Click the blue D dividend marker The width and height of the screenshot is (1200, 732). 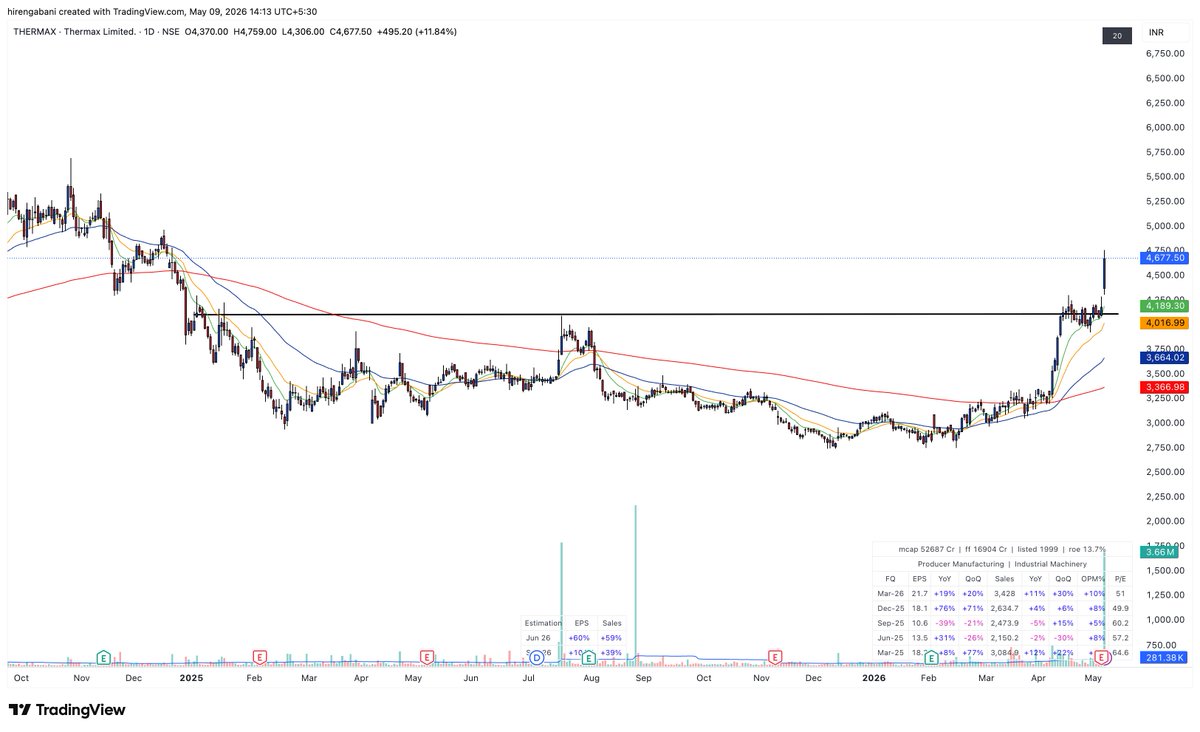point(537,657)
